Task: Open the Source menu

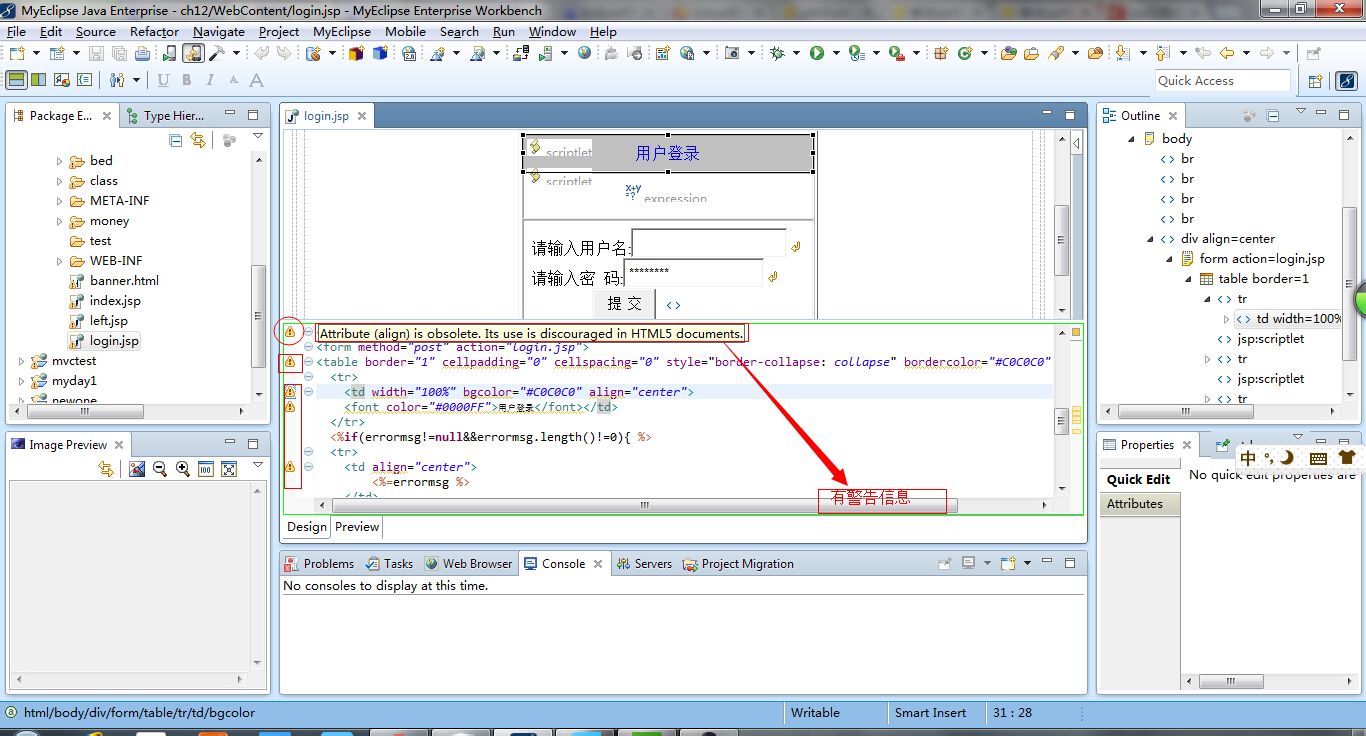Action: [96, 31]
